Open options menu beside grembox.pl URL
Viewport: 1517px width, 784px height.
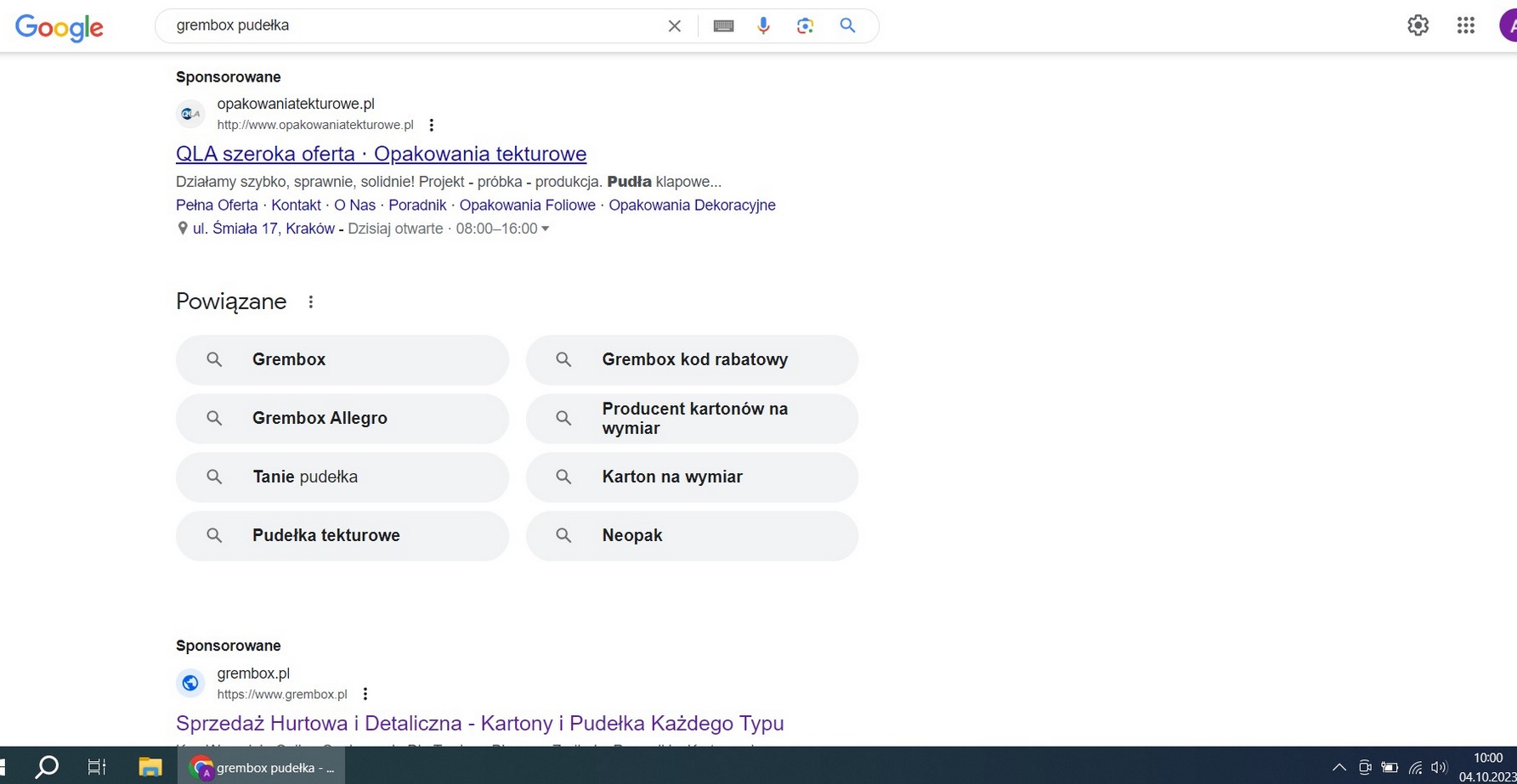pos(365,695)
